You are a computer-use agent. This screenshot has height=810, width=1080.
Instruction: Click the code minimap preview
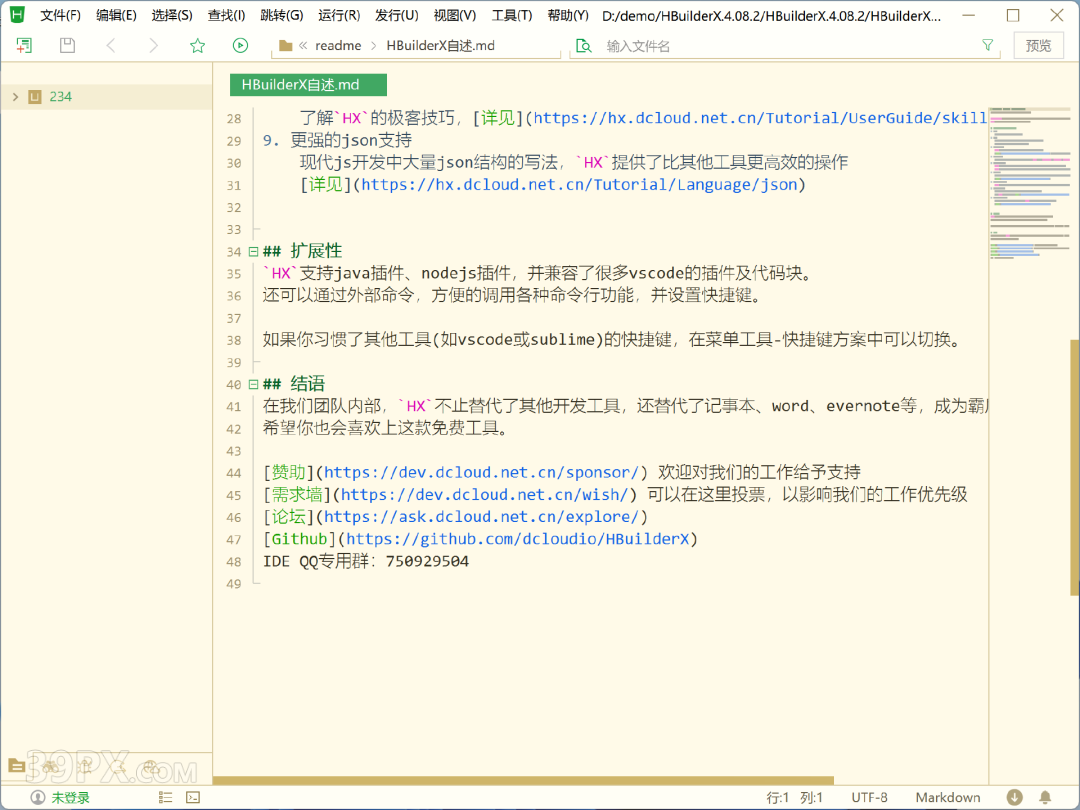coord(1030,183)
